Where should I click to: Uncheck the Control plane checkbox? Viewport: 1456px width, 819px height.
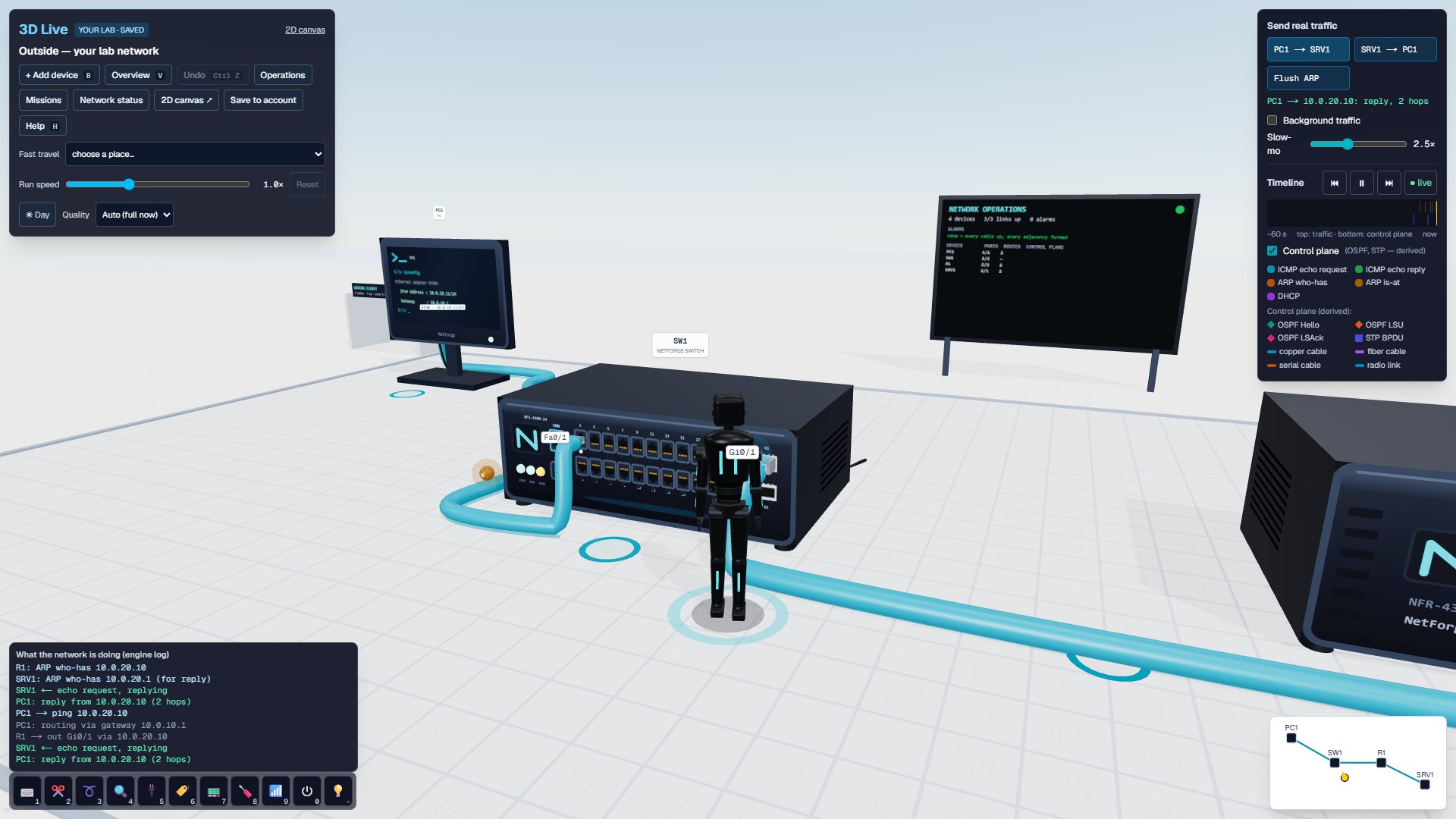click(1272, 251)
